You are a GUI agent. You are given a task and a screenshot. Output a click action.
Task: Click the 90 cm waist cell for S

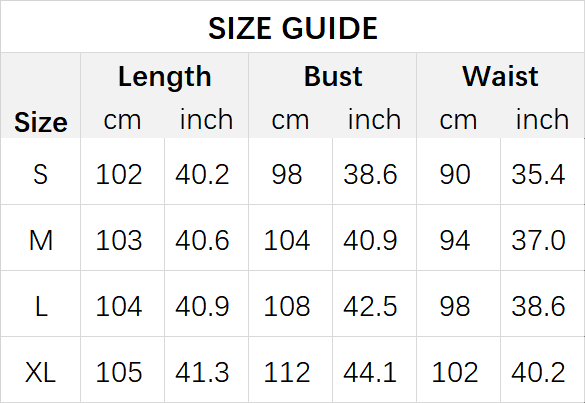(455, 174)
